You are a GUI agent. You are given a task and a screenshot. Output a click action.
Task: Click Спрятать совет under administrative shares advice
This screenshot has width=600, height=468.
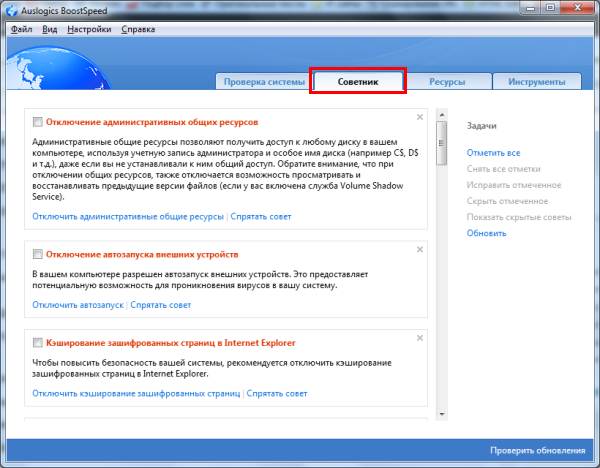(x=261, y=217)
